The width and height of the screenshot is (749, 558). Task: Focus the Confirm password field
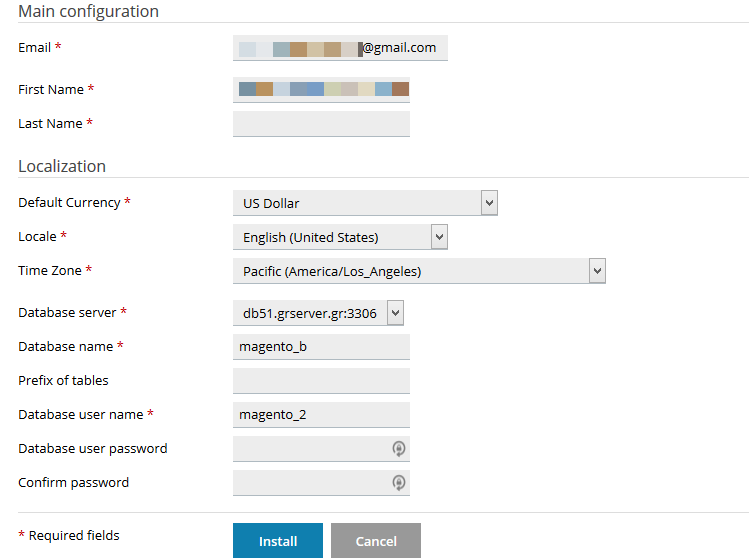click(x=321, y=483)
